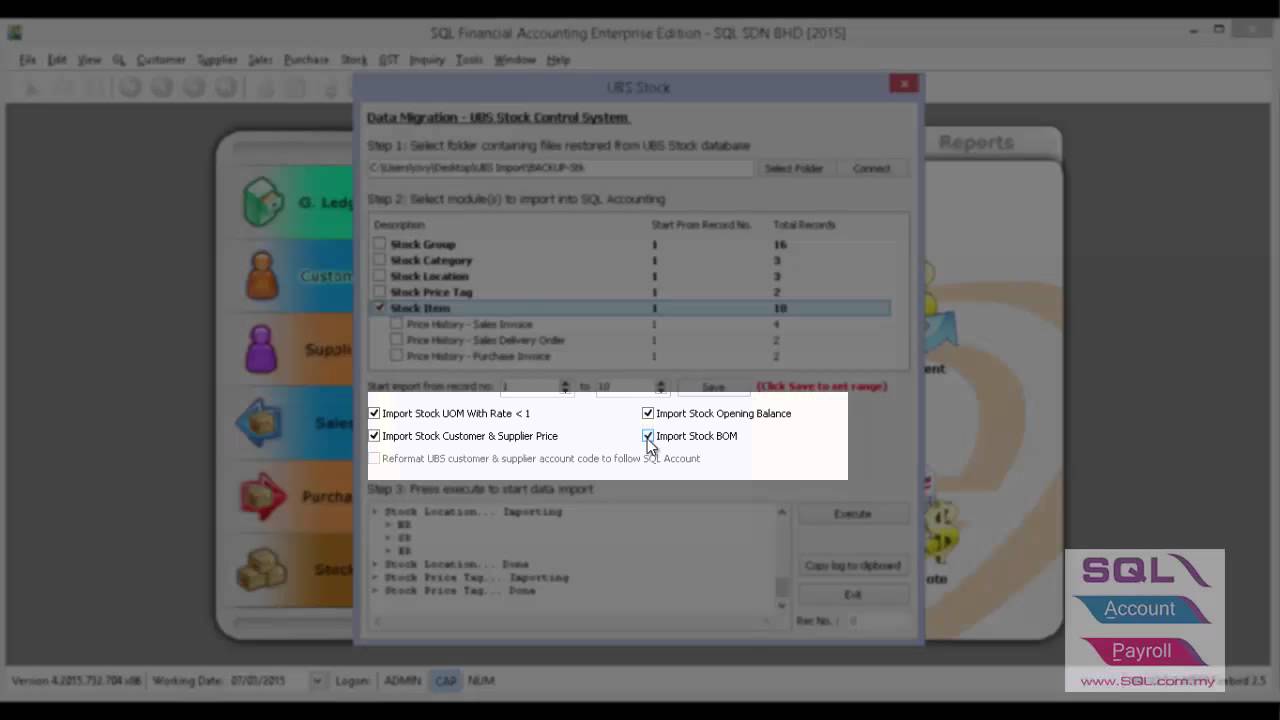Enable Price History - Sales Invoice checkbox
Viewport: 1280px width, 720px height.
point(397,324)
